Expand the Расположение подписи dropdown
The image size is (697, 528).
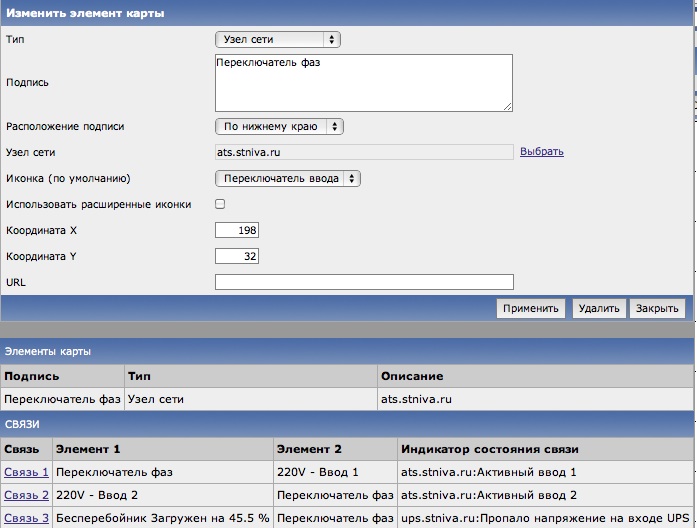(x=279, y=127)
